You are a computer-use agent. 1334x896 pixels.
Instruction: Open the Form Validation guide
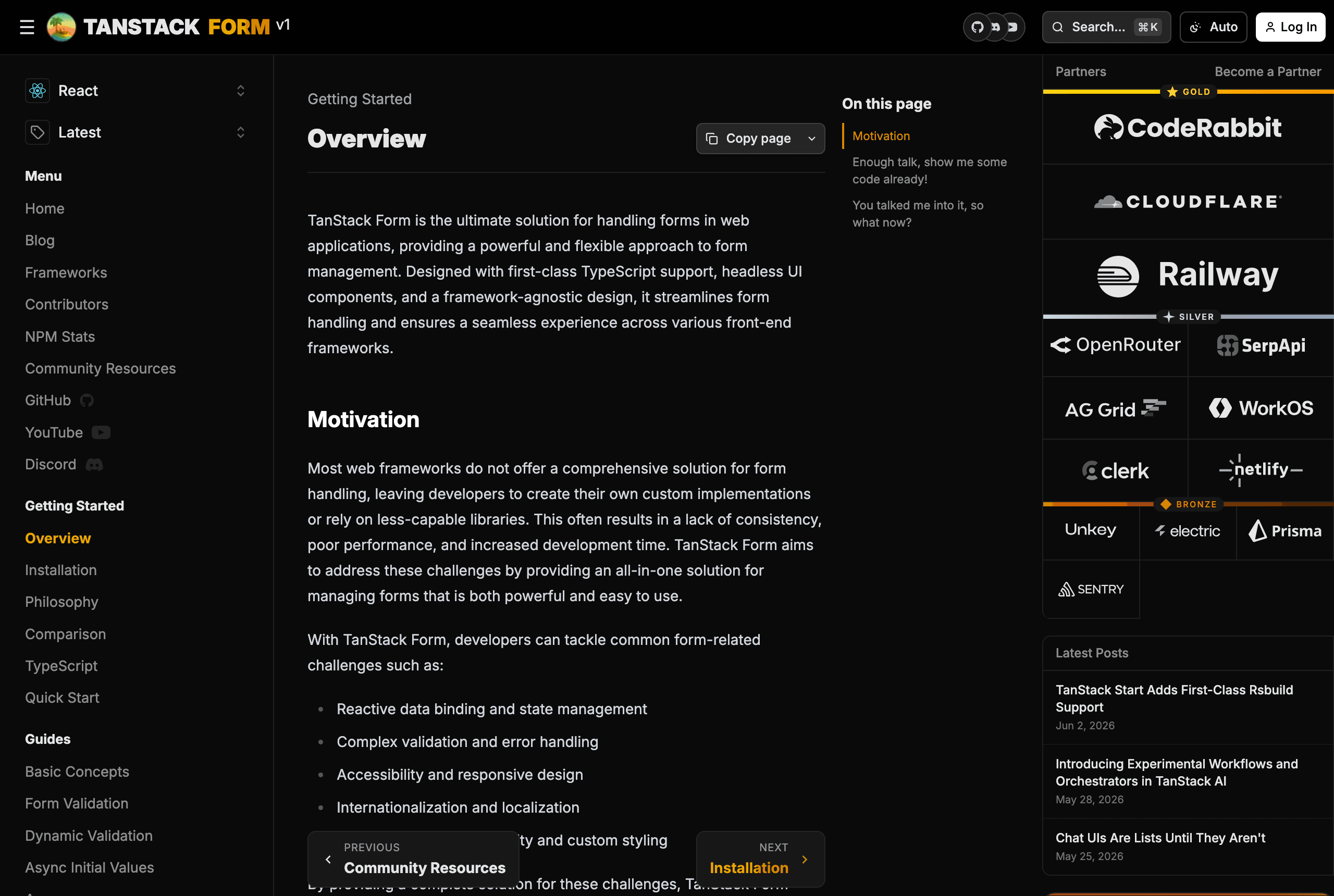pos(77,803)
